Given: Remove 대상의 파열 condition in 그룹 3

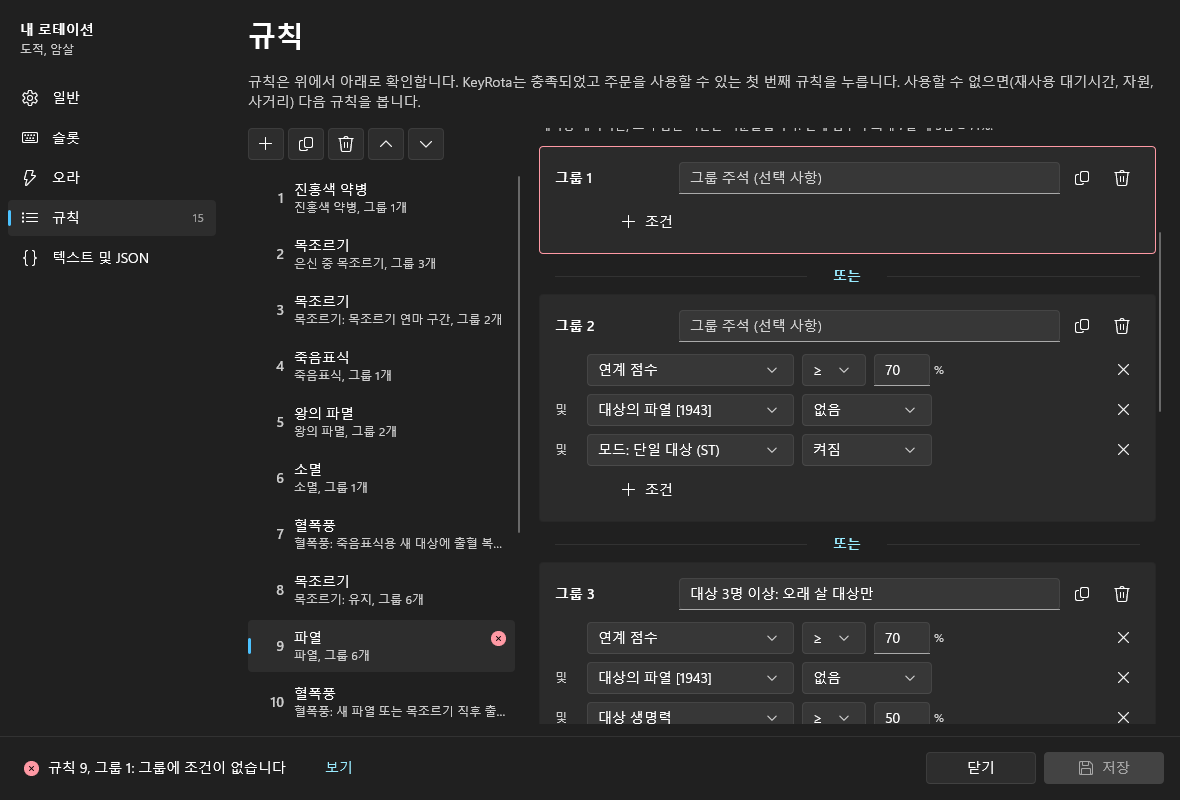Looking at the screenshot, I should click(1123, 677).
